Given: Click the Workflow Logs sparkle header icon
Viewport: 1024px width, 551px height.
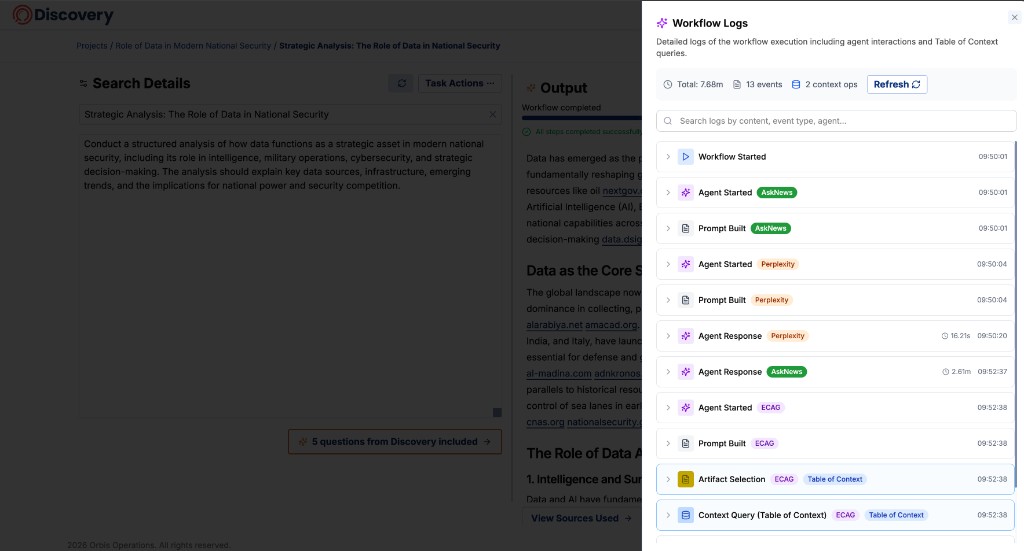Looking at the screenshot, I should click(x=662, y=23).
